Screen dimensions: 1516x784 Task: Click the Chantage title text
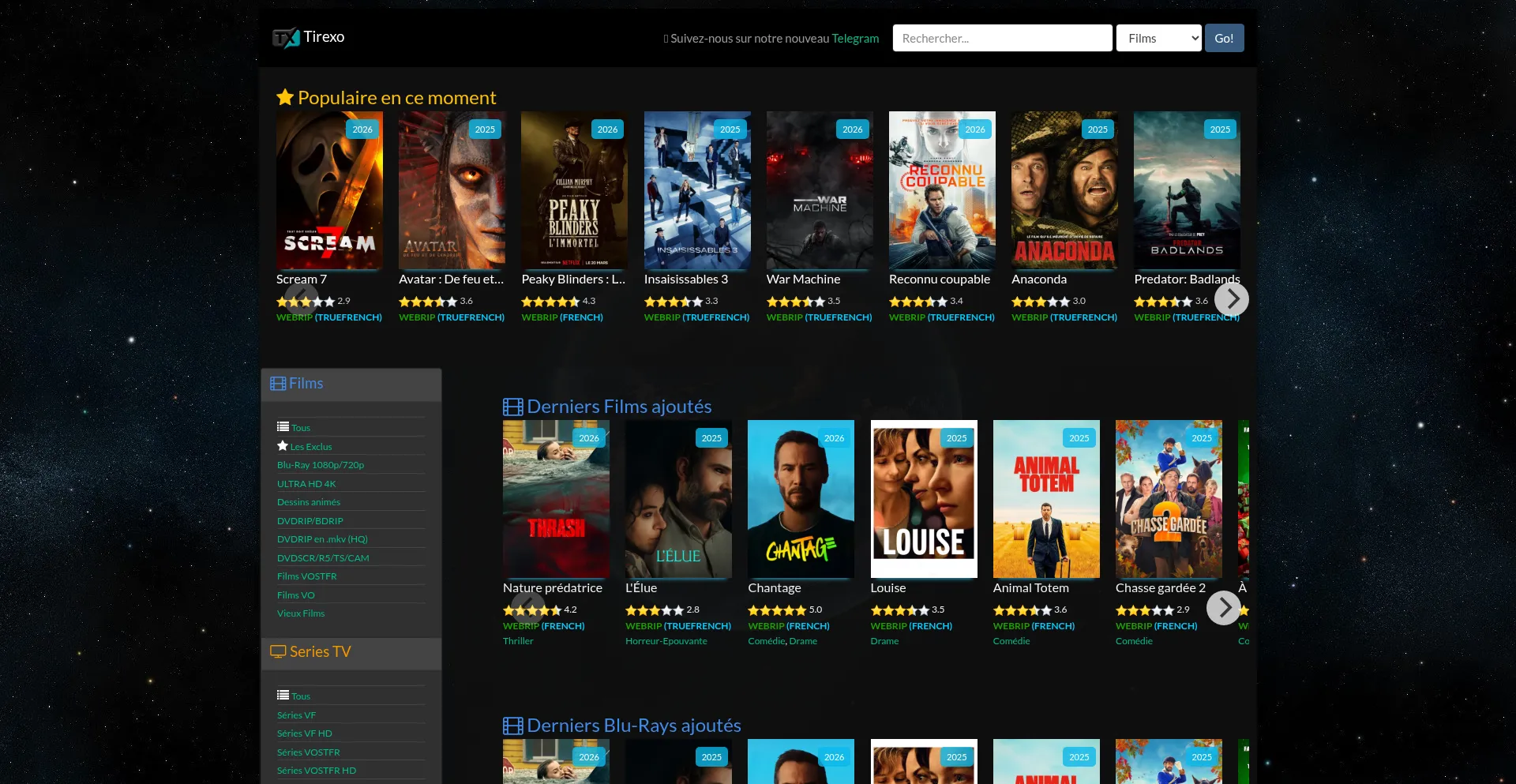775,588
